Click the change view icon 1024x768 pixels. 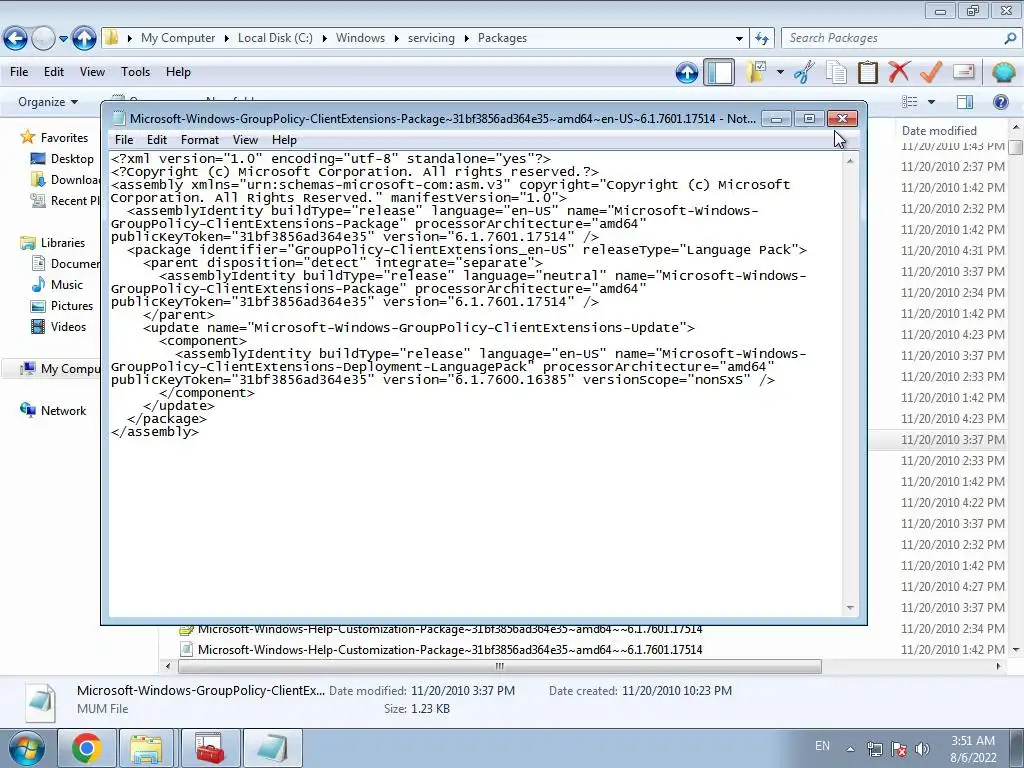pyautogui.click(x=909, y=102)
